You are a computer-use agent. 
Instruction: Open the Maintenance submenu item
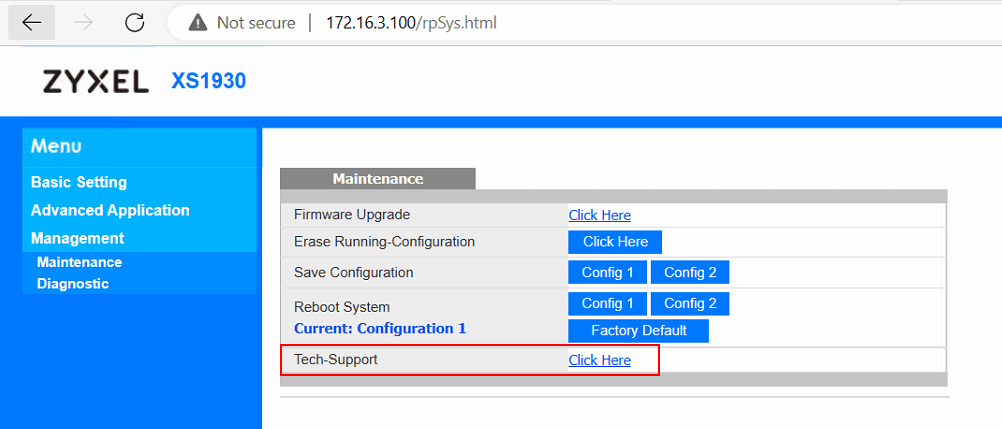point(79,262)
